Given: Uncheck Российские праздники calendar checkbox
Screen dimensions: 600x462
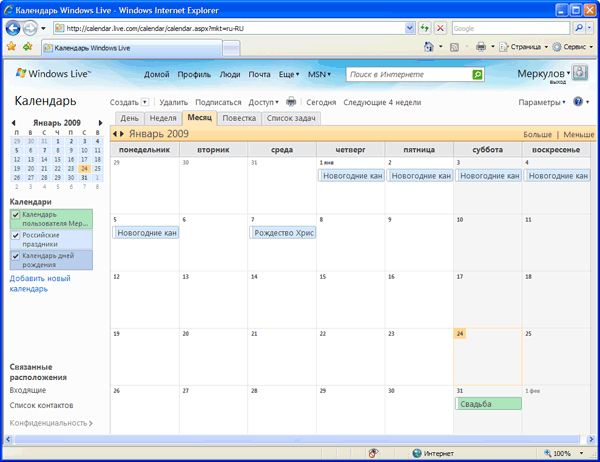Looking at the screenshot, I should (16, 235).
